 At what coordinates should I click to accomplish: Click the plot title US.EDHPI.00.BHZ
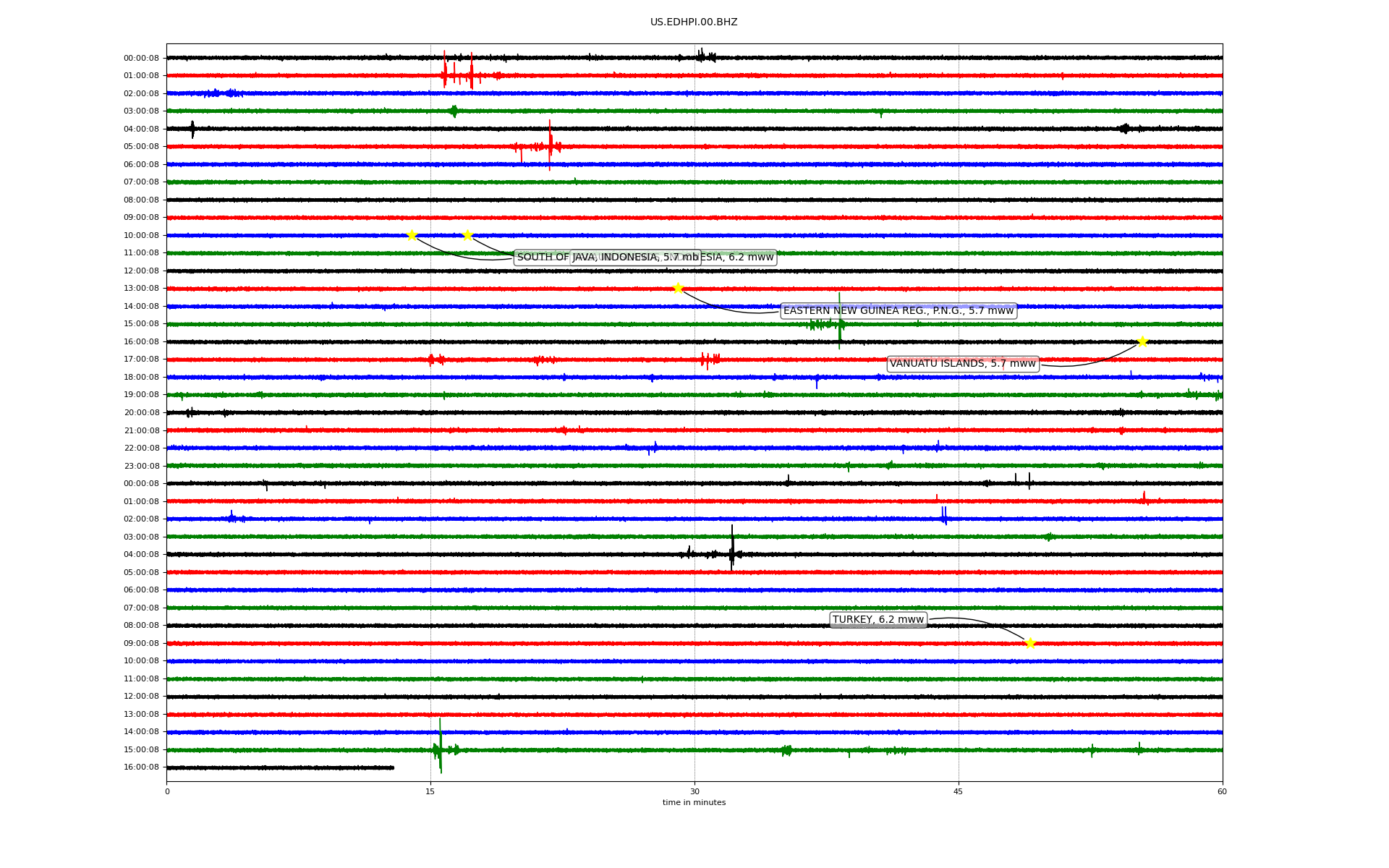(694, 22)
